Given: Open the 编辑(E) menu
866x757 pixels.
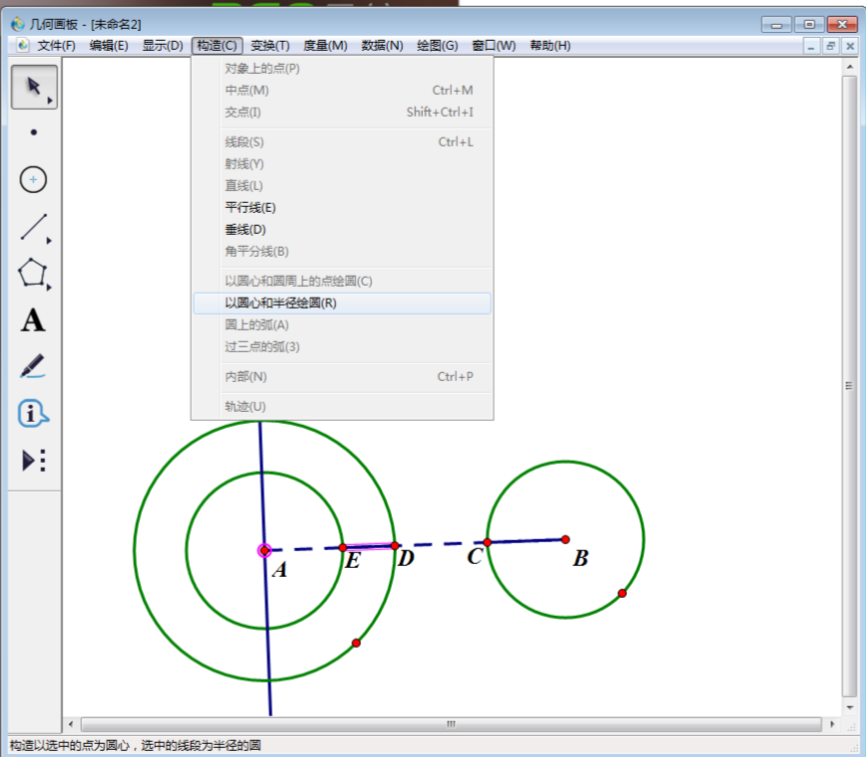Looking at the screenshot, I should point(109,45).
